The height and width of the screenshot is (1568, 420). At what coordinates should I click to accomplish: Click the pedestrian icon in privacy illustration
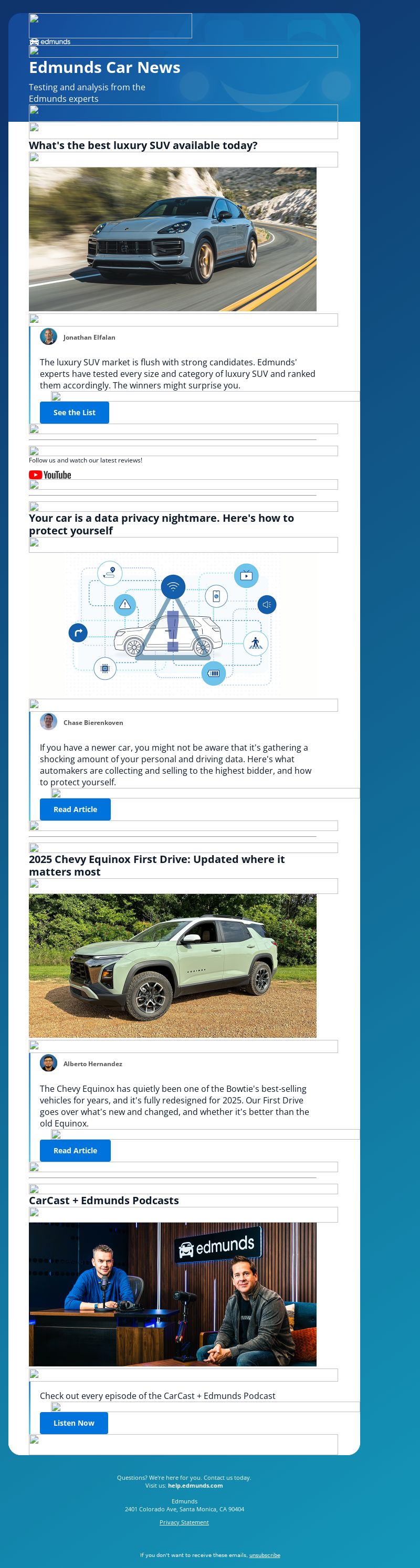coord(256,643)
